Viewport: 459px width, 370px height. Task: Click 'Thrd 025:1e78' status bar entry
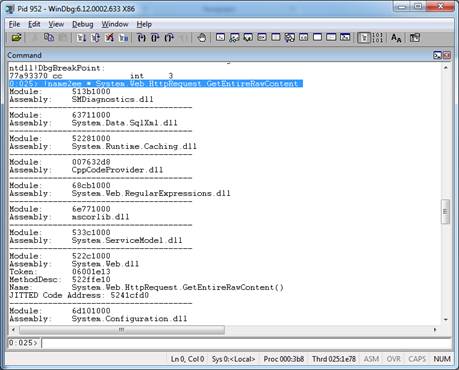click(334, 359)
